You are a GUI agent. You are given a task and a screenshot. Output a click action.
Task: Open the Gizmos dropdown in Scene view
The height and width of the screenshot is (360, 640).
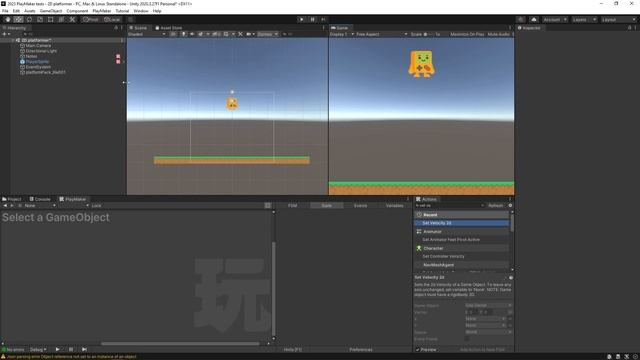coord(267,34)
